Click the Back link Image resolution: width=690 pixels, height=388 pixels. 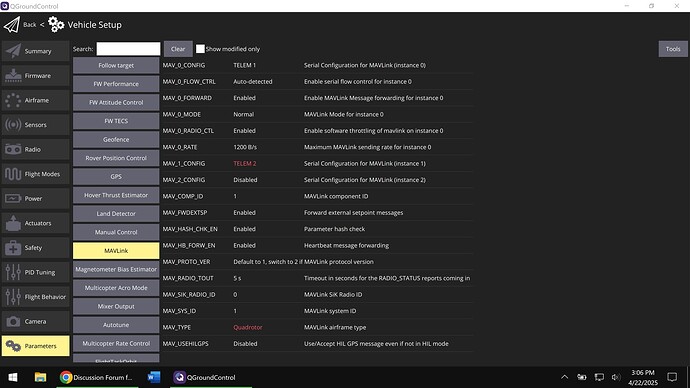coord(30,25)
